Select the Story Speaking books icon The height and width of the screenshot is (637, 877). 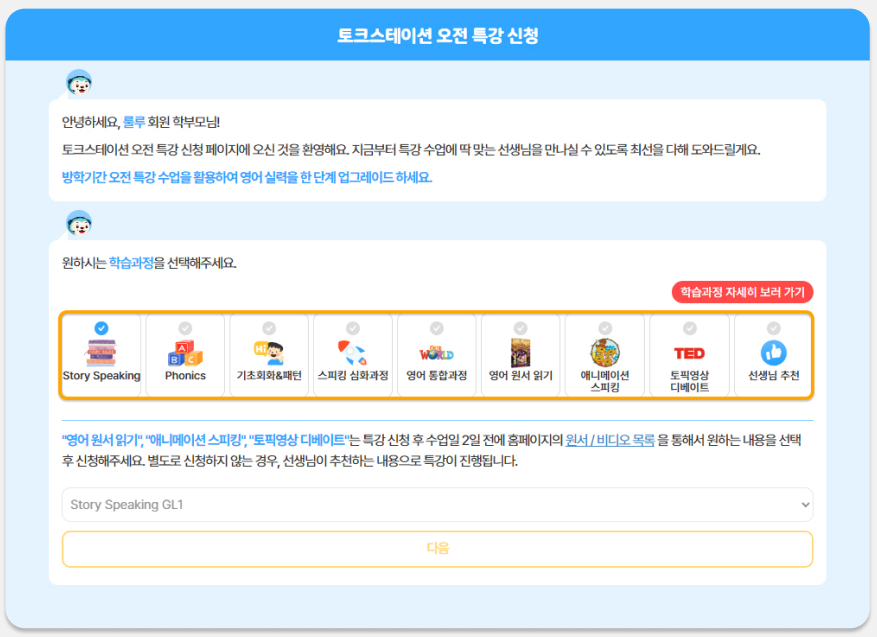click(101, 353)
